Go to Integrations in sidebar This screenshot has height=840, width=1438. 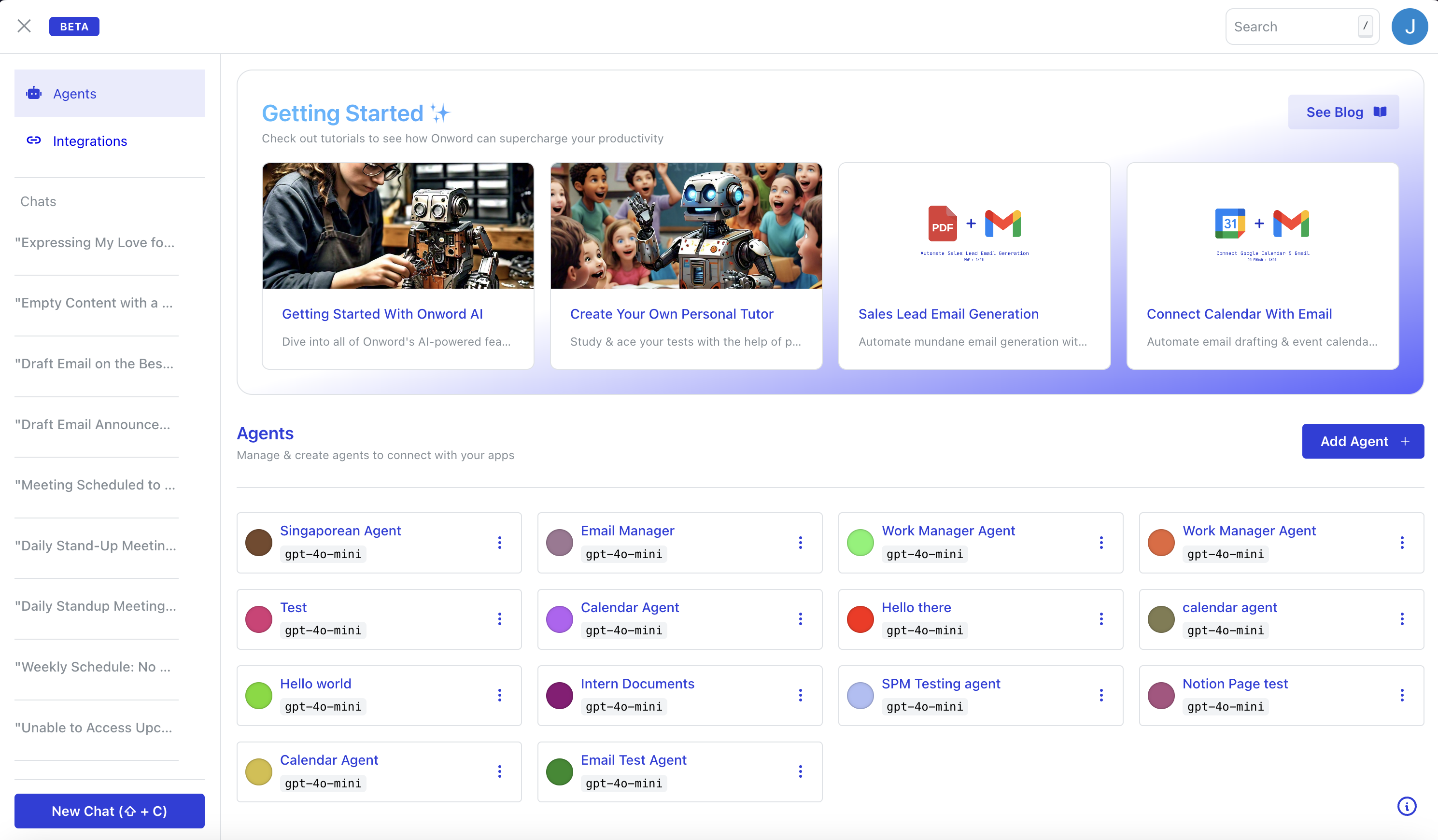[90, 141]
